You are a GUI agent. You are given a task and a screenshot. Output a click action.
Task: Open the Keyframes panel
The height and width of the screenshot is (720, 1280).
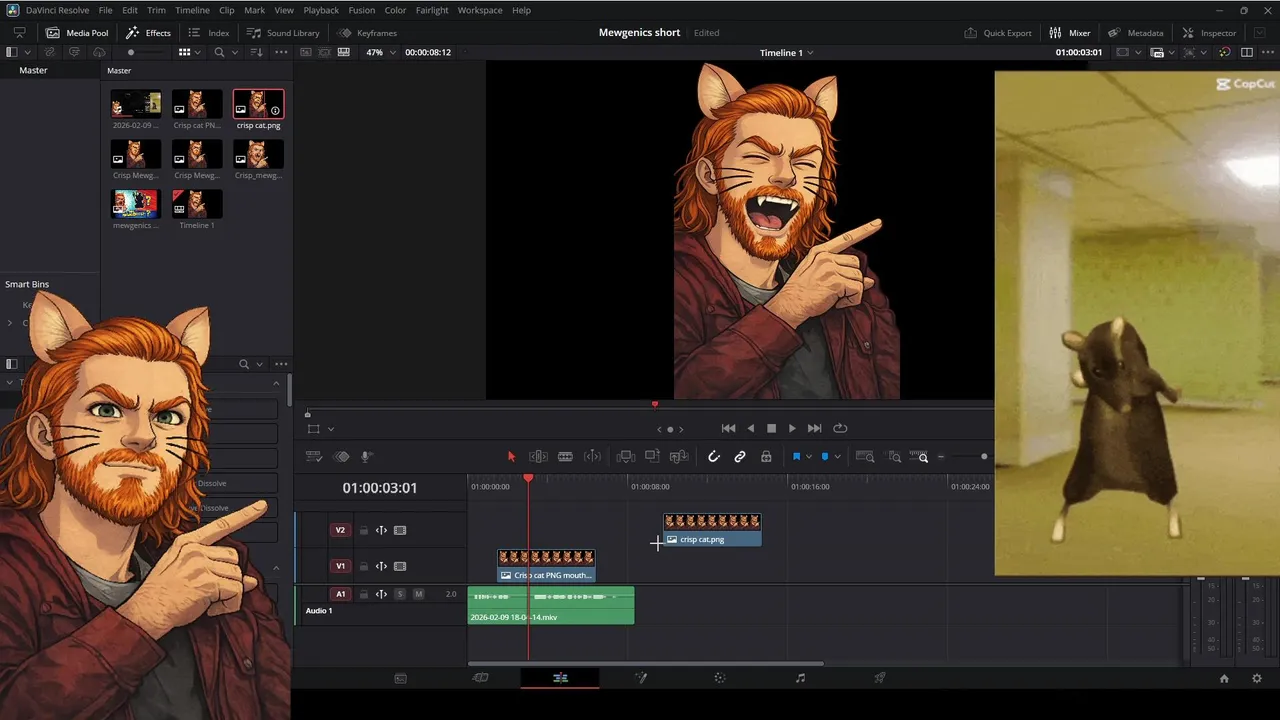[x=367, y=33]
